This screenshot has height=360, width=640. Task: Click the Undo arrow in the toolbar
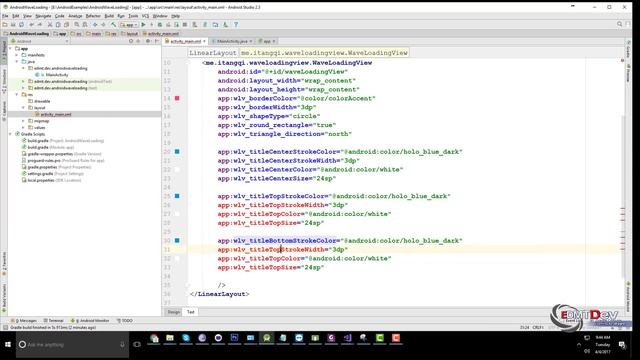point(31,25)
